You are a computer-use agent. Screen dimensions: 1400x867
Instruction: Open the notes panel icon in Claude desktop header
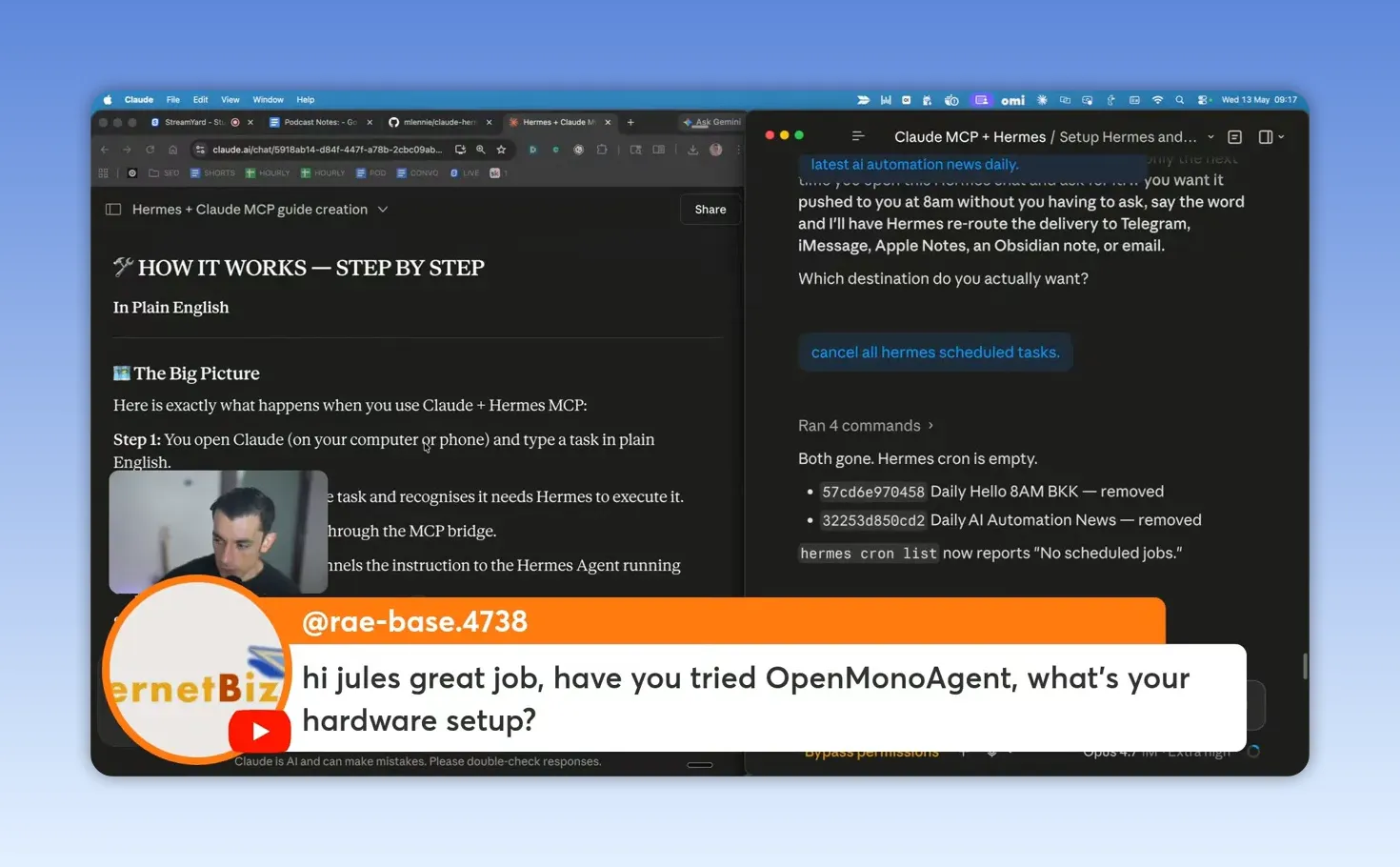coord(1235,137)
